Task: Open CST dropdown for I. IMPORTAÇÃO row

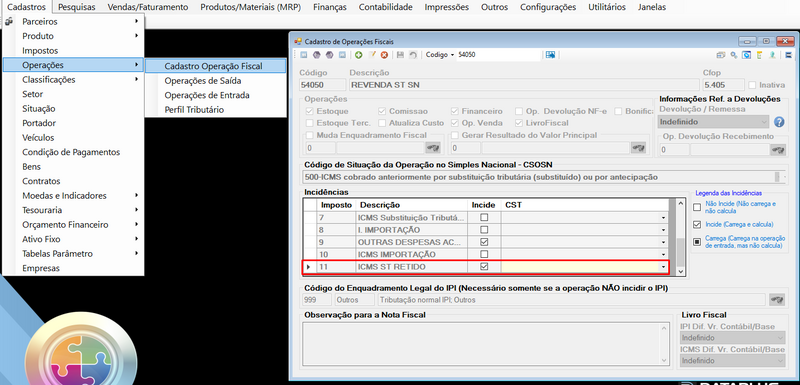Action: [x=663, y=230]
